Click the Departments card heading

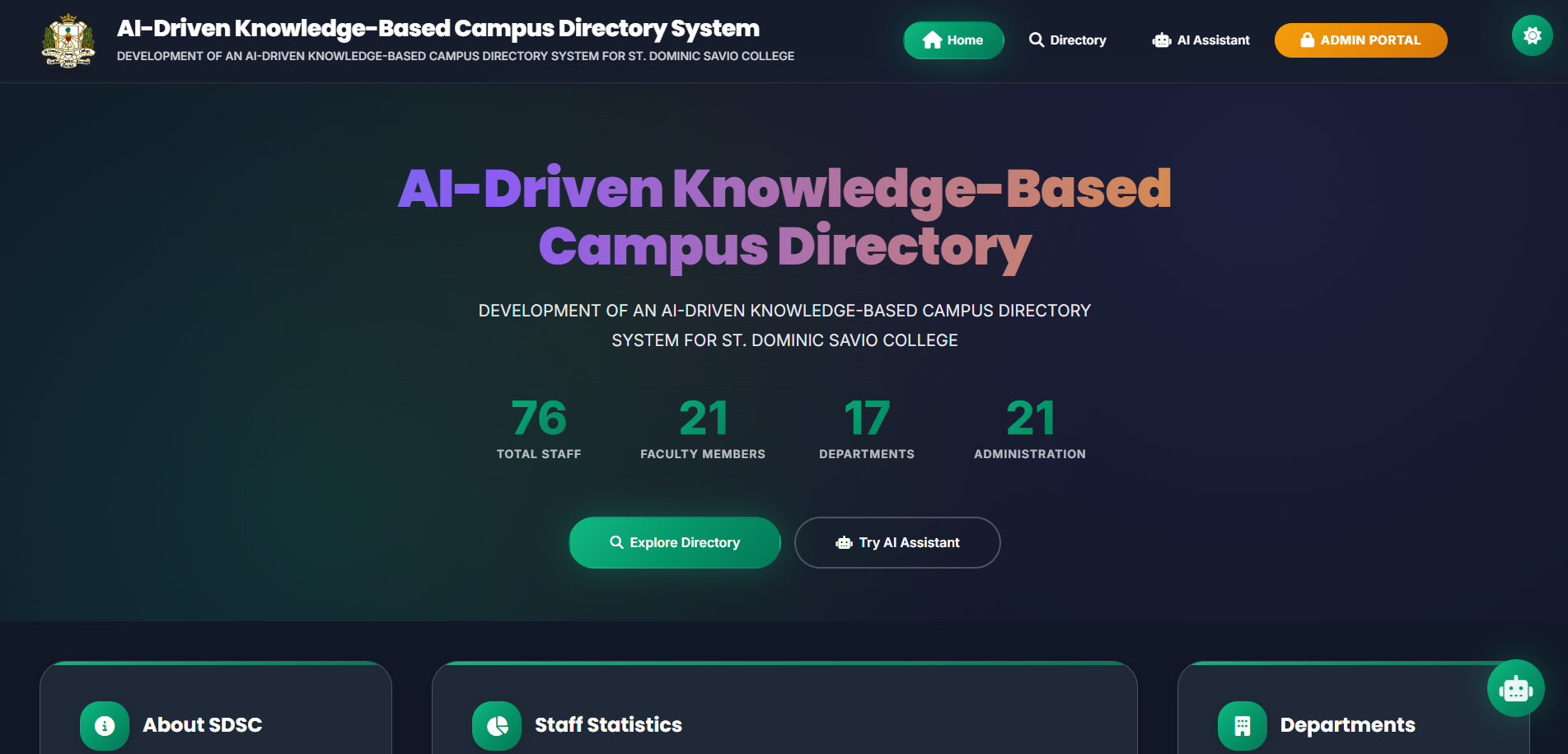(1347, 725)
